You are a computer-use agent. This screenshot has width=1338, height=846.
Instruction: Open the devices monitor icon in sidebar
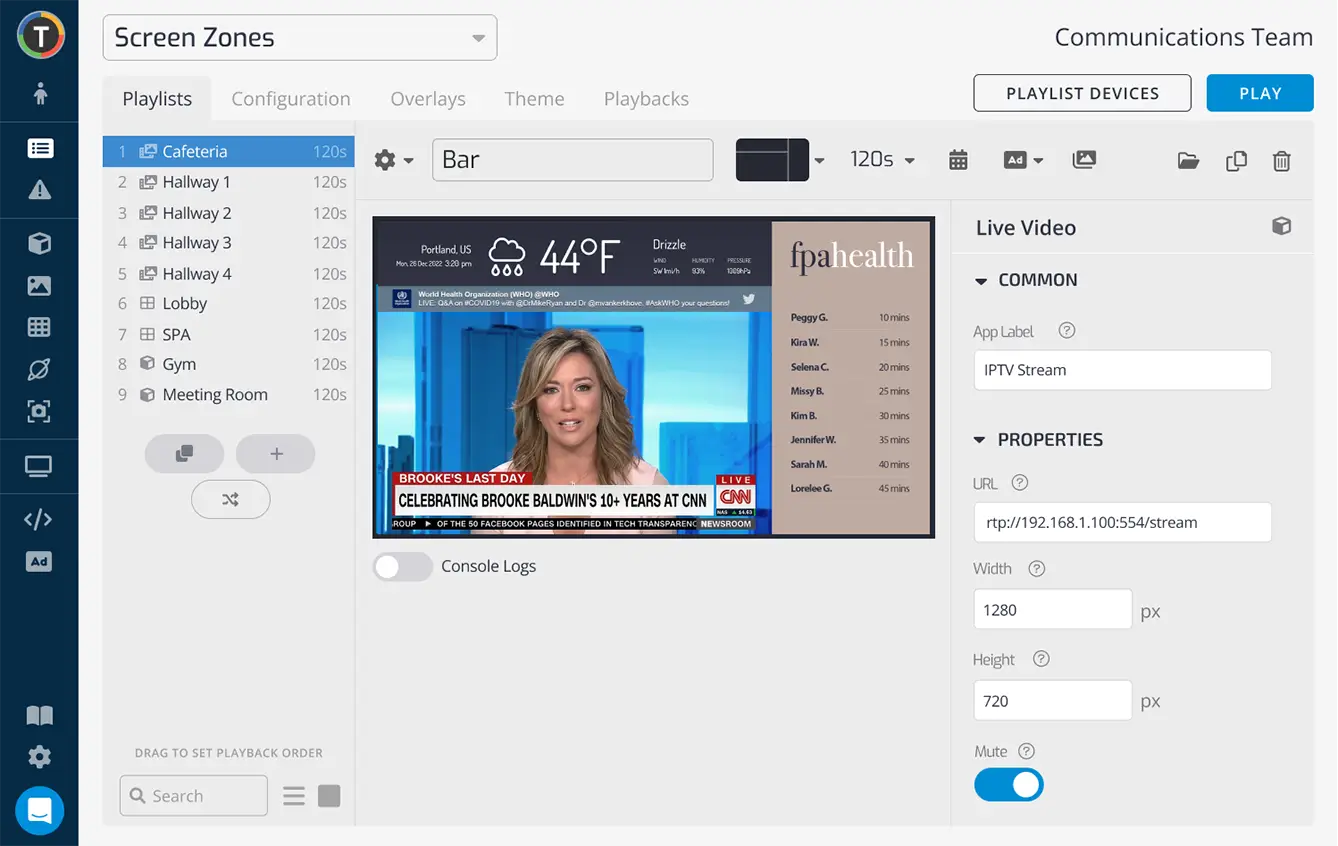point(40,466)
